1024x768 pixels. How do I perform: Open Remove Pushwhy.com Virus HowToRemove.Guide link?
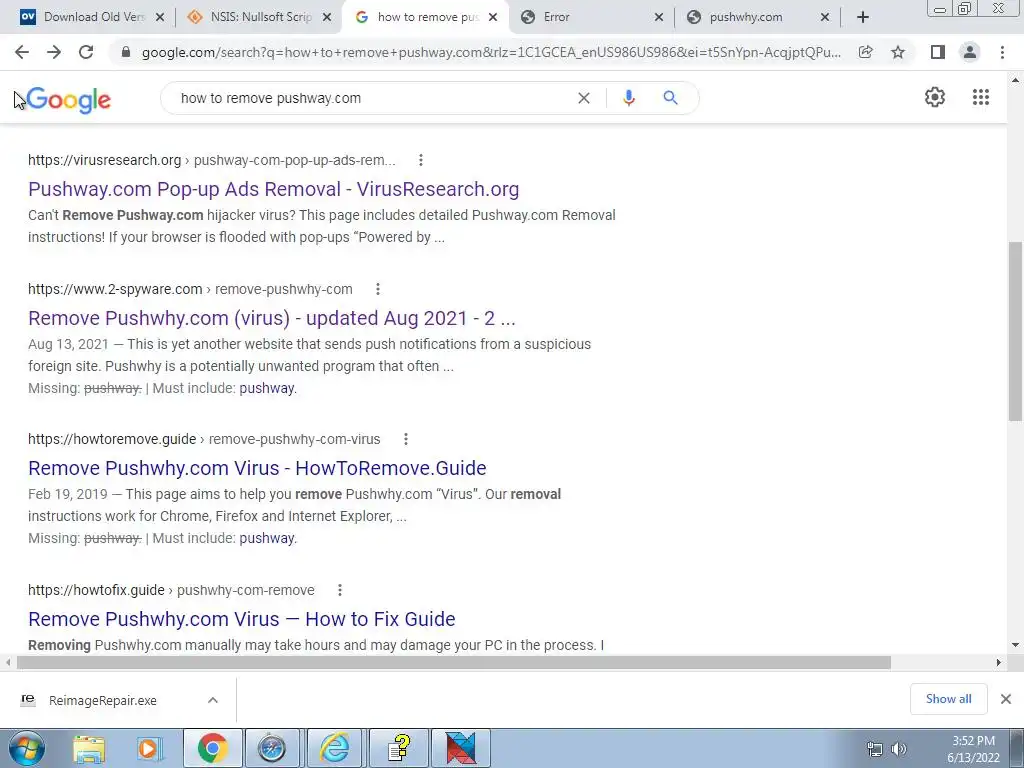pyautogui.click(x=257, y=468)
